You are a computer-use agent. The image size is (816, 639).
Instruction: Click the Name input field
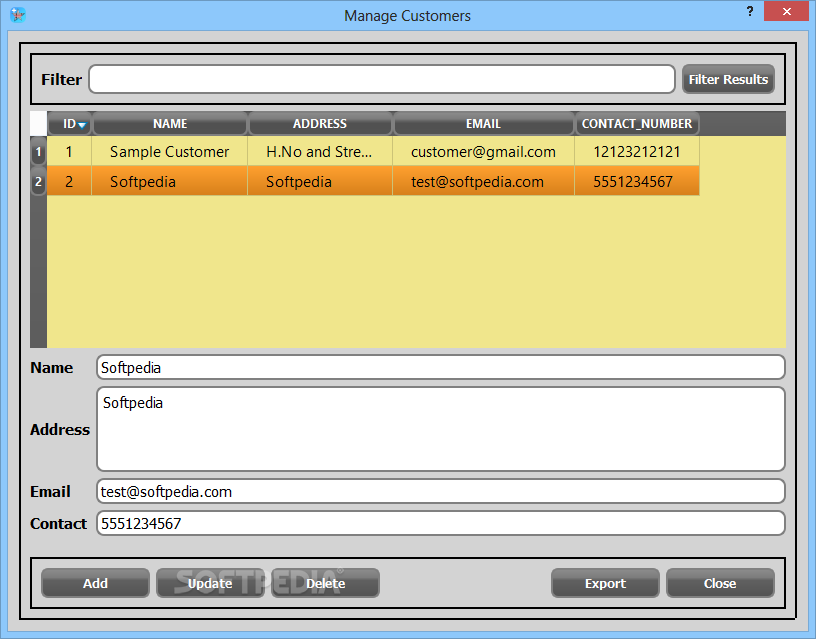440,367
